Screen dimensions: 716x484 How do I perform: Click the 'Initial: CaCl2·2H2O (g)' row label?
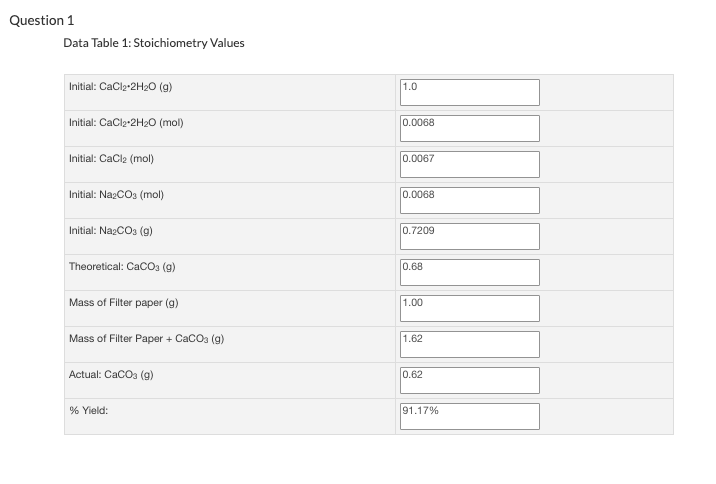point(121,87)
